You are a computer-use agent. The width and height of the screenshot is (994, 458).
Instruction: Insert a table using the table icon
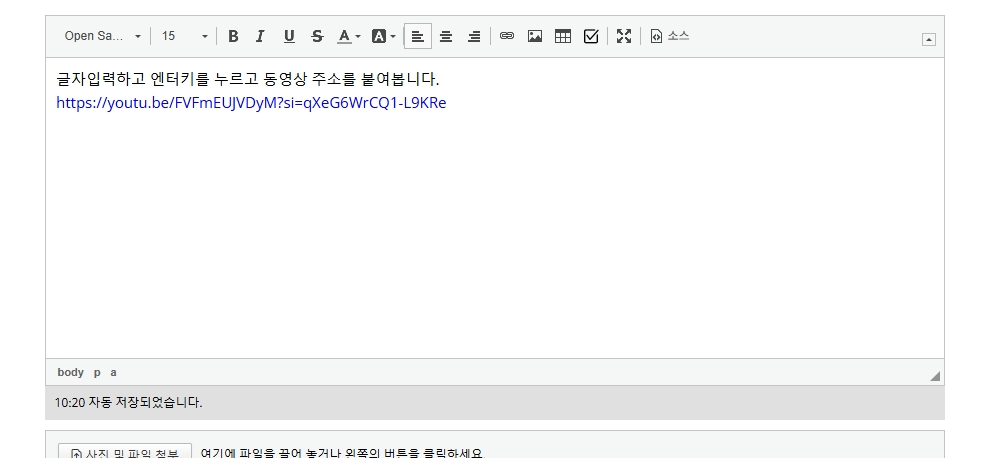[563, 36]
